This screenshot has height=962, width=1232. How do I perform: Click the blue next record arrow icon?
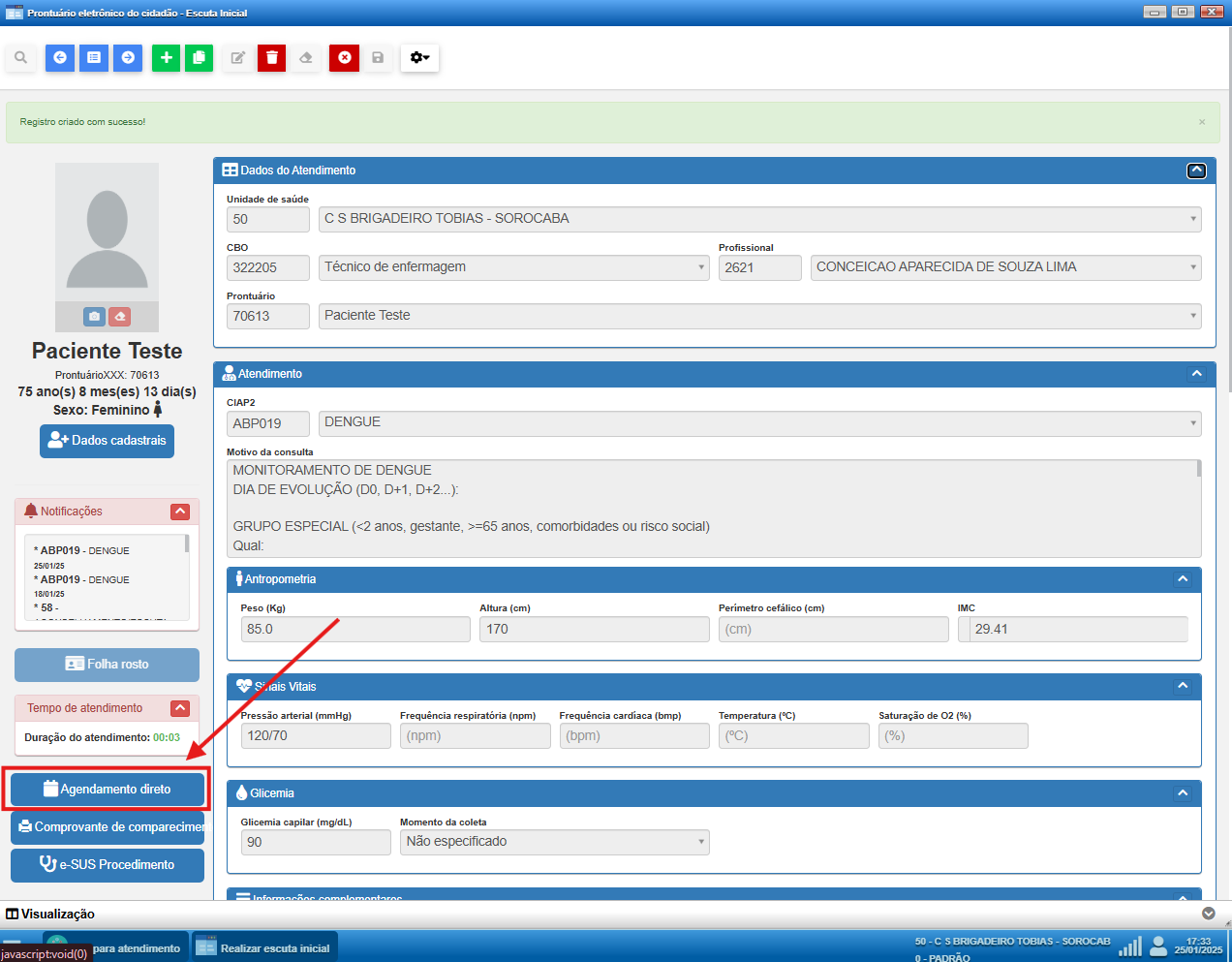coord(128,58)
